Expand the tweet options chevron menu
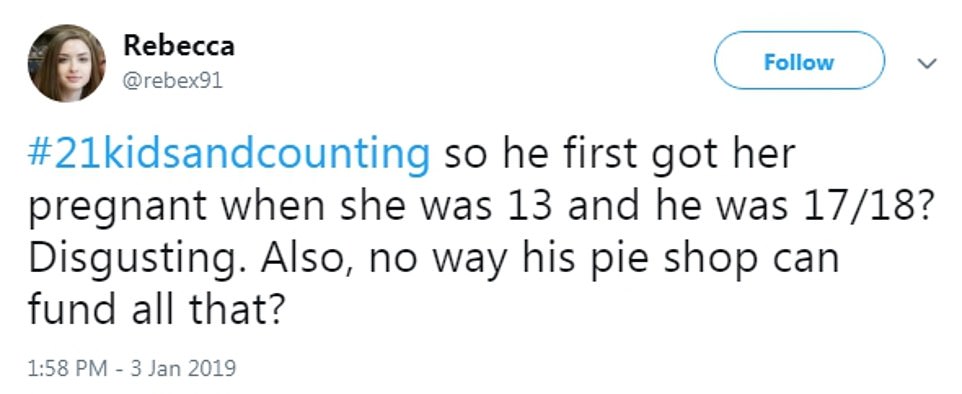 point(929,63)
